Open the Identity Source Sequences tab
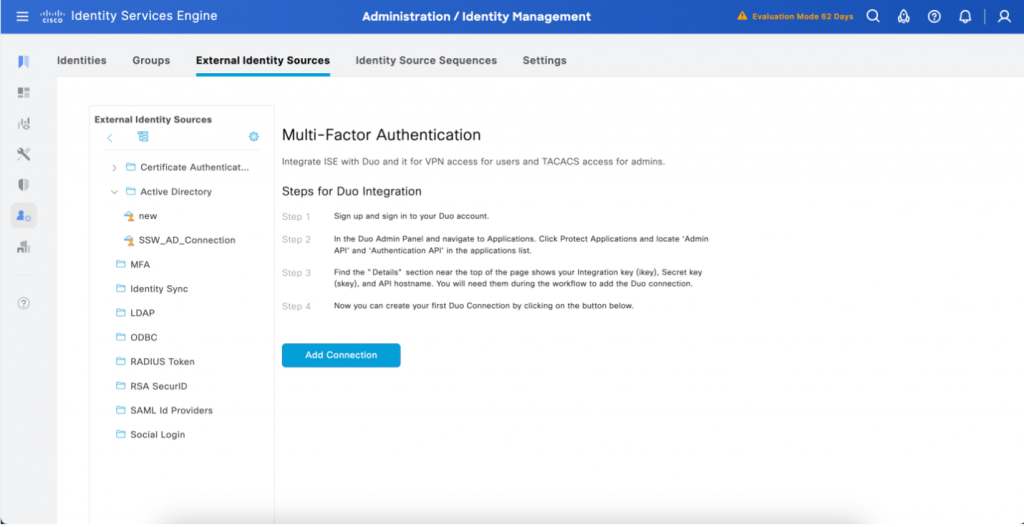 426,61
